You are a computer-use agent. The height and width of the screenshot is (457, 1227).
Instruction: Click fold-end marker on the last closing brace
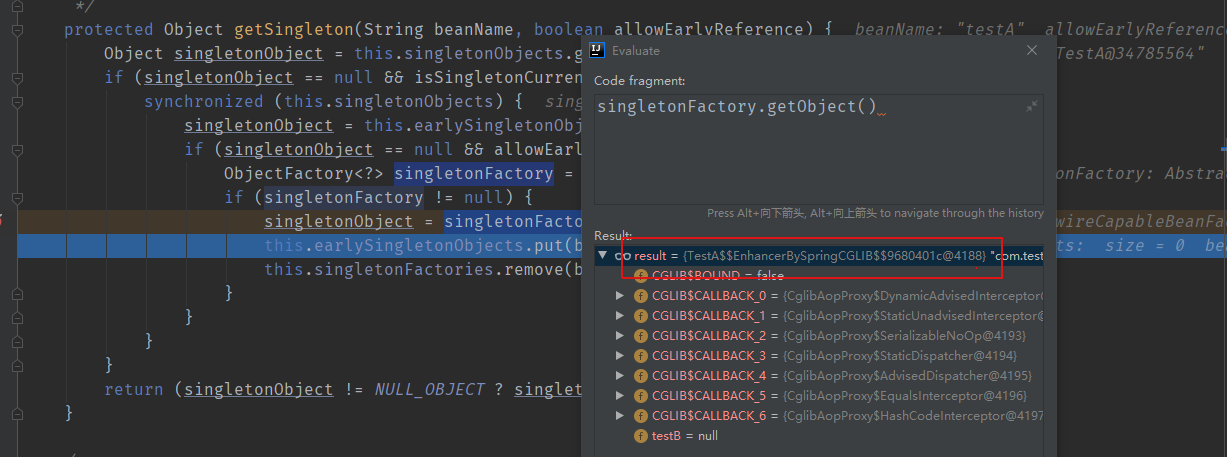point(19,412)
